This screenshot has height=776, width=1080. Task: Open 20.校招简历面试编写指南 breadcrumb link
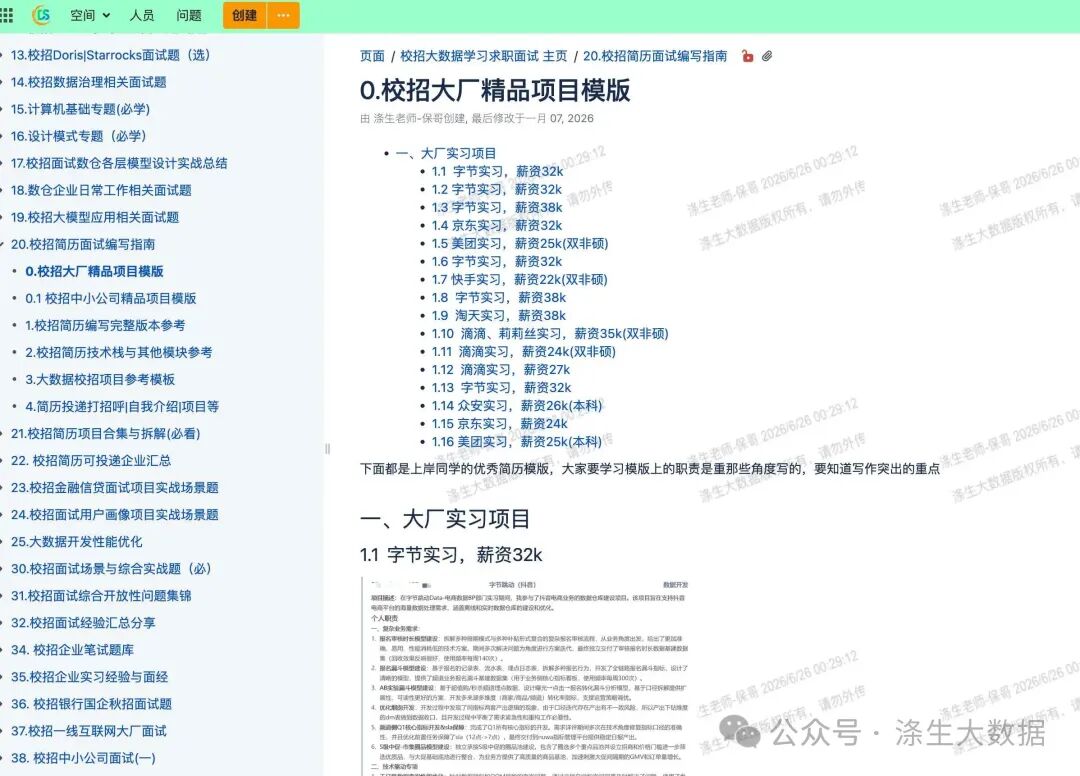655,56
